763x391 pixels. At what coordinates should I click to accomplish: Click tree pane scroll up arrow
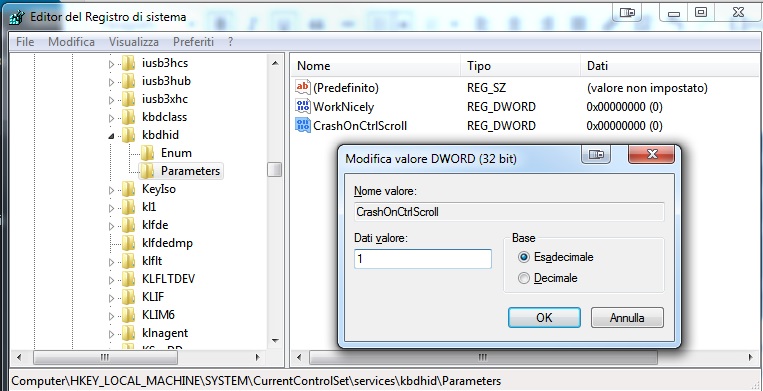pyautogui.click(x=274, y=63)
